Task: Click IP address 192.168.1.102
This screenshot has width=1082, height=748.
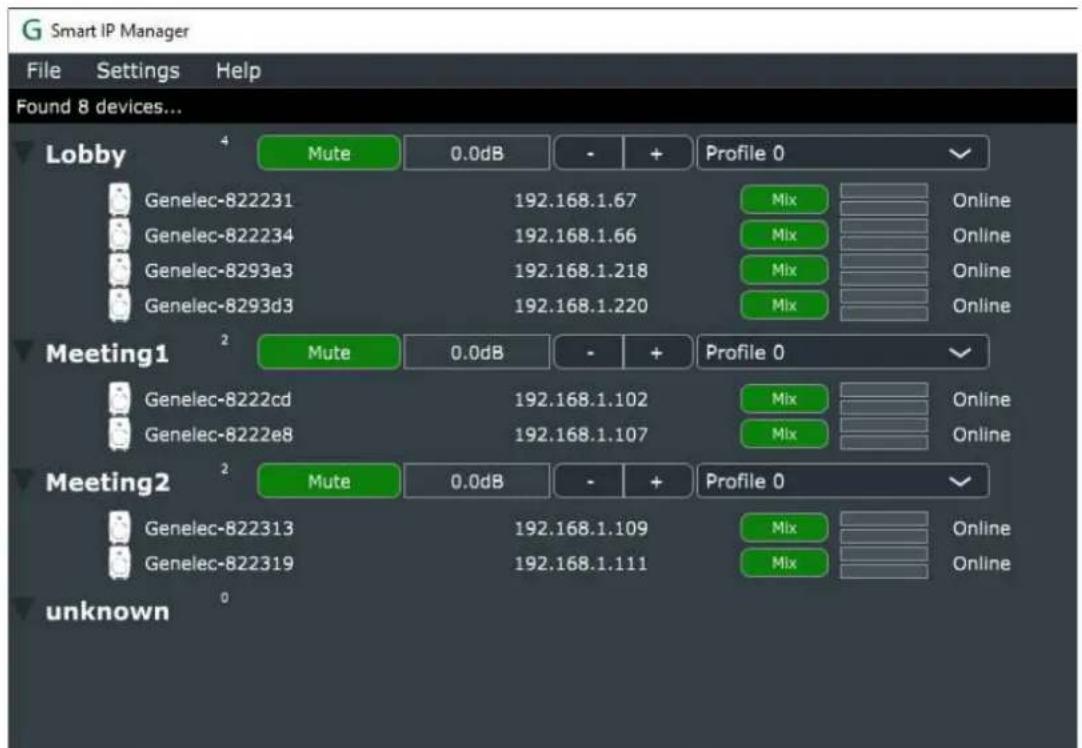Action: coord(581,399)
